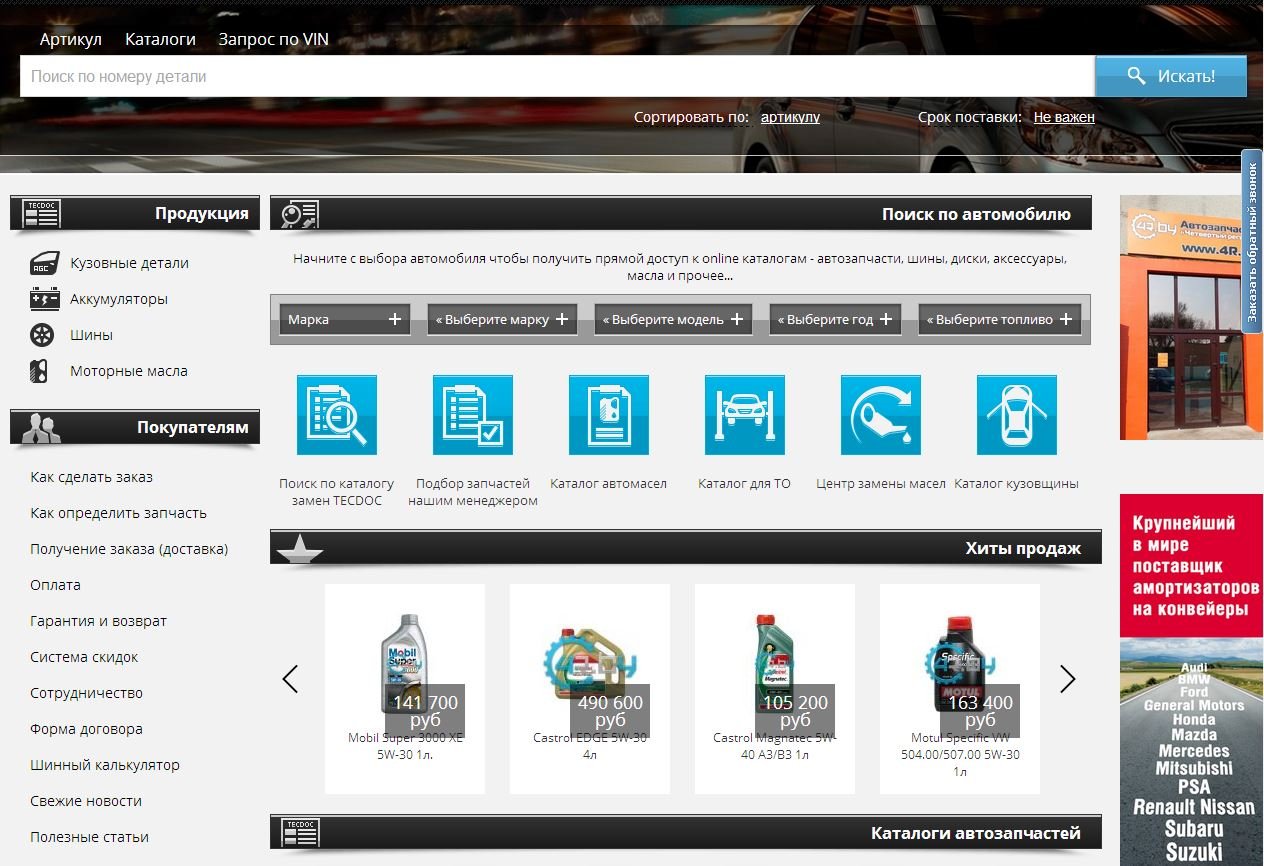1264x866 pixels.
Task: Switch to the Запрос по VIN tab
Action: pyautogui.click(x=273, y=40)
